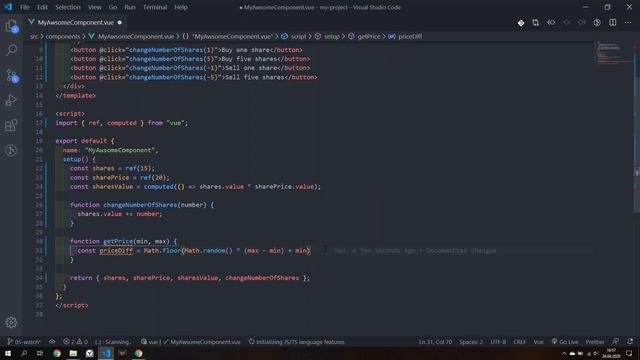Image resolution: width=640 pixels, height=360 pixels.
Task: Open the View menu
Action: point(95,7)
